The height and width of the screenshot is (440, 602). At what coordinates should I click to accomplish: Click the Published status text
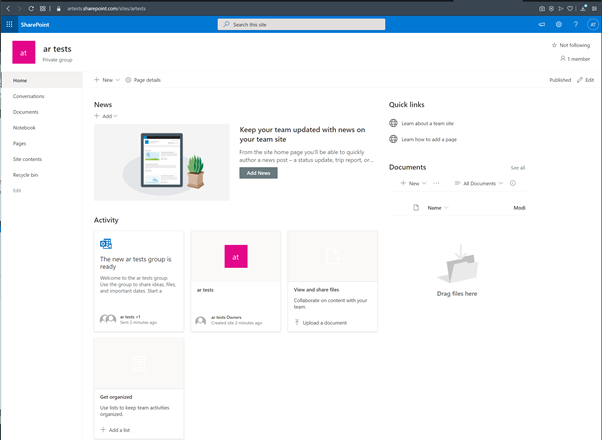[x=560, y=80]
